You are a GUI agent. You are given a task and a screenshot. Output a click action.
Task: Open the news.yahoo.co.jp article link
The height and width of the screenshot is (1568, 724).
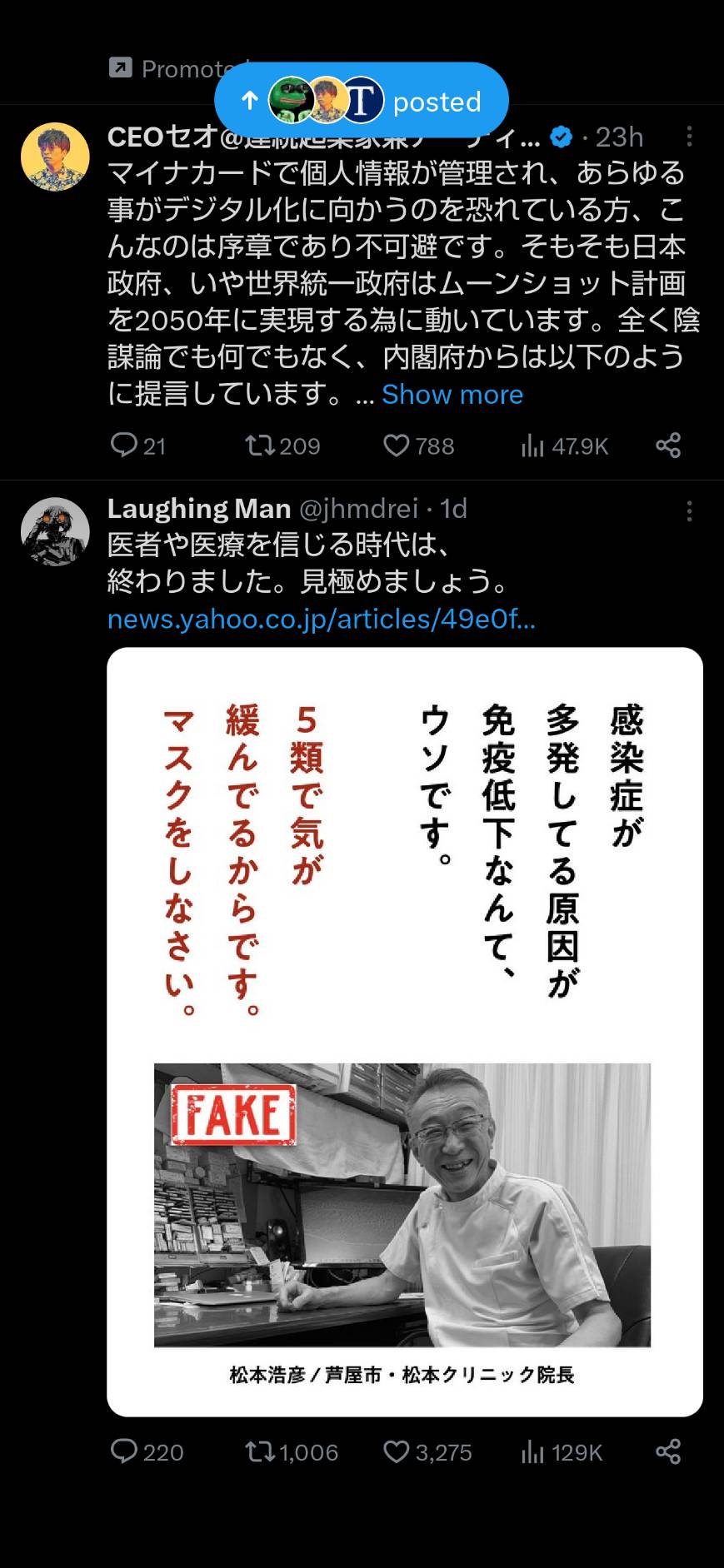[322, 619]
